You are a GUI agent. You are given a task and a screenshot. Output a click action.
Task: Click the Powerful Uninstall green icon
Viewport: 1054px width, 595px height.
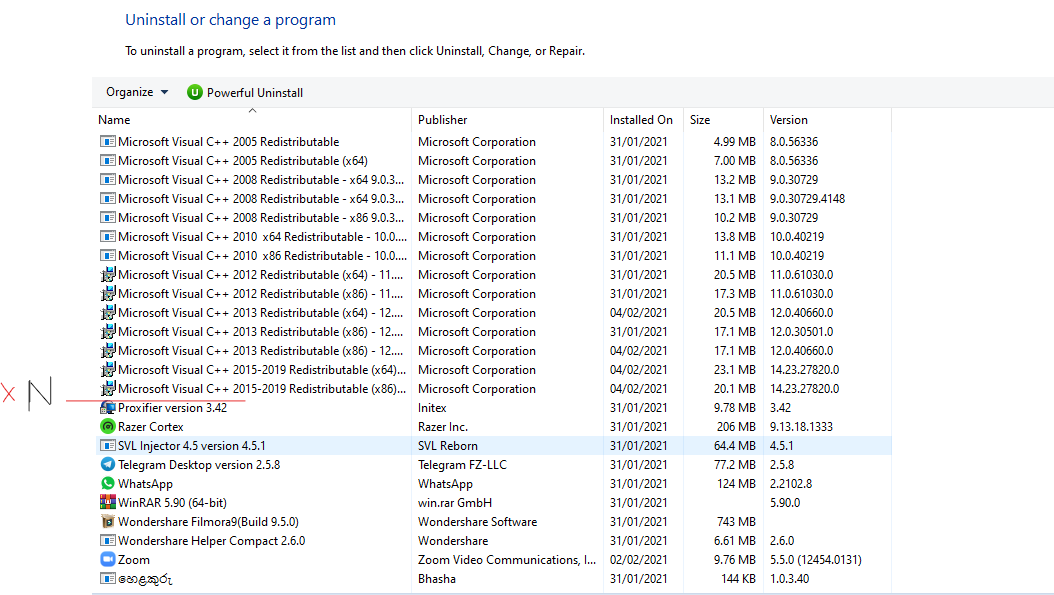click(195, 92)
